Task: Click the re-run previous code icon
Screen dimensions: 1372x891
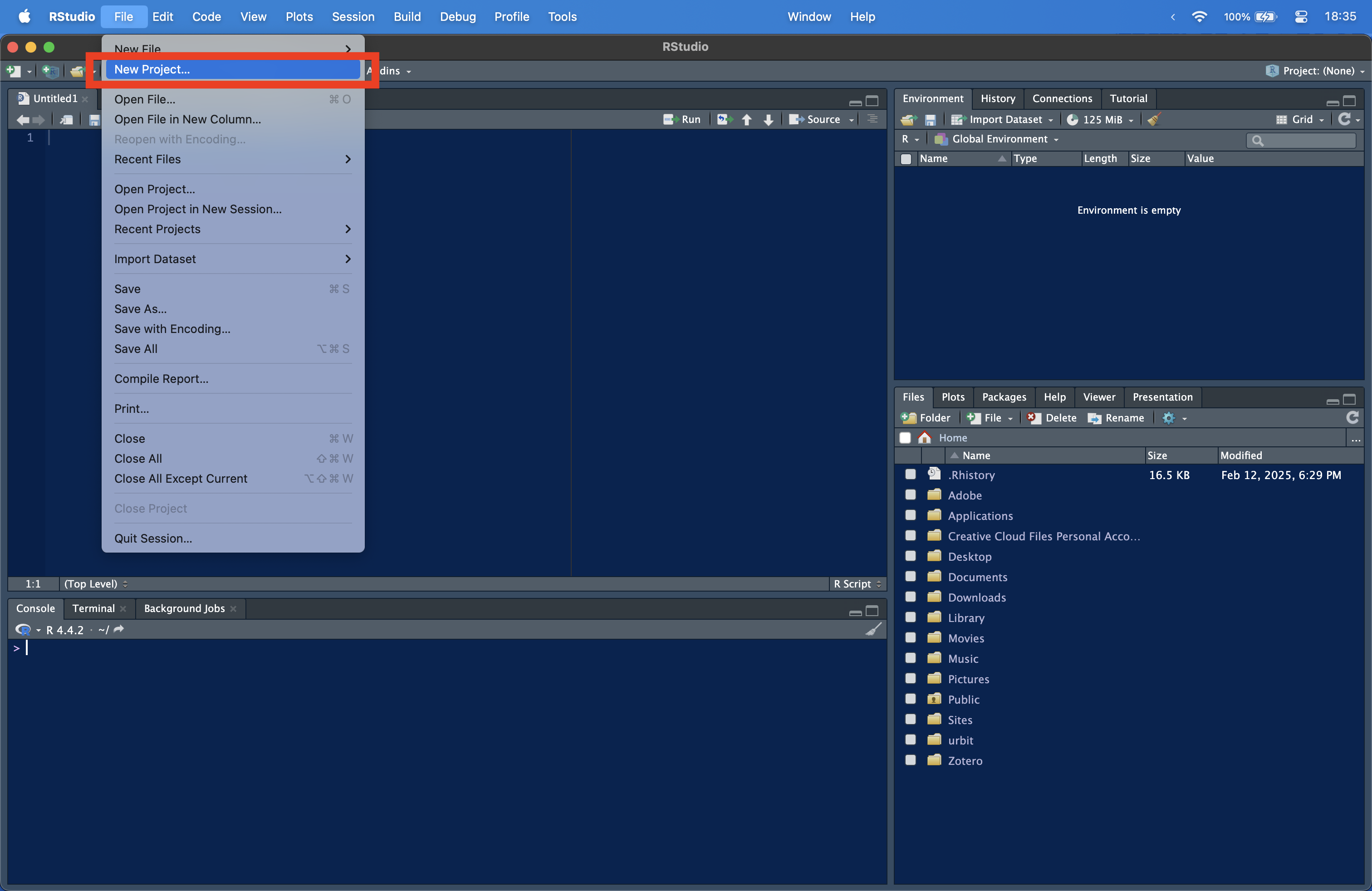Action: [725, 119]
